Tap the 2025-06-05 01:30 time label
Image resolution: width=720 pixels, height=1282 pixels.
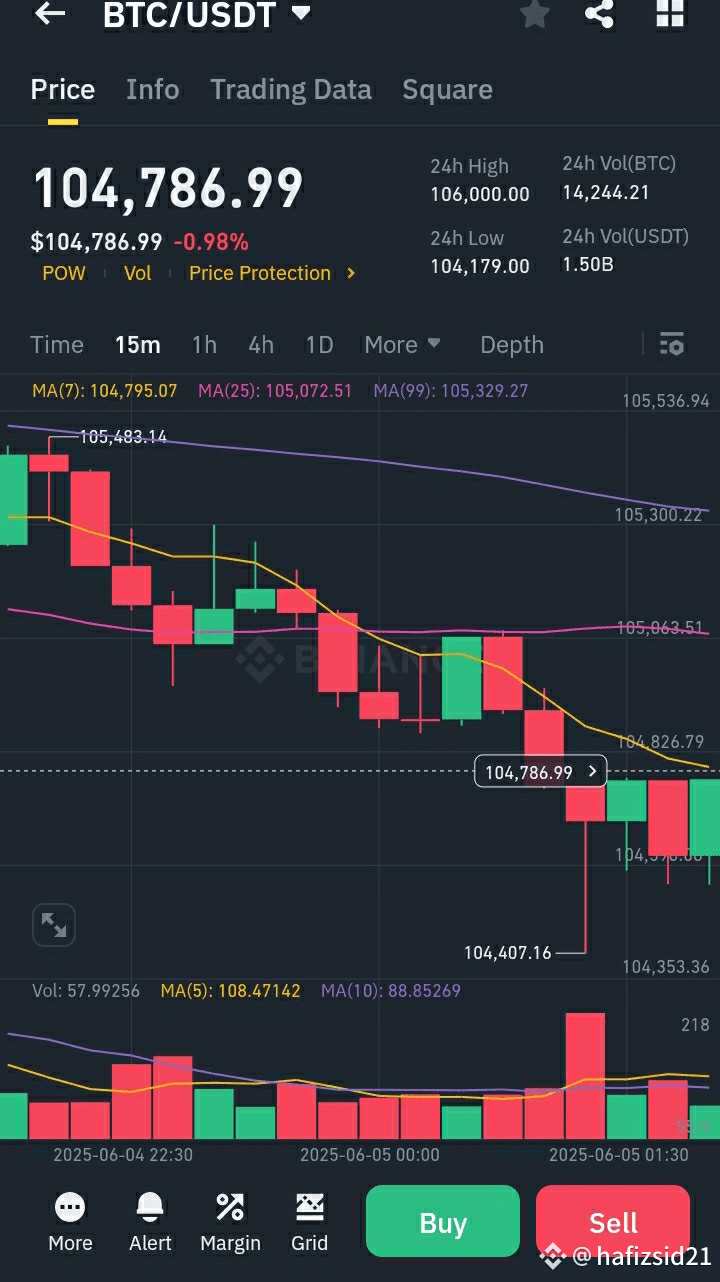coord(618,1154)
